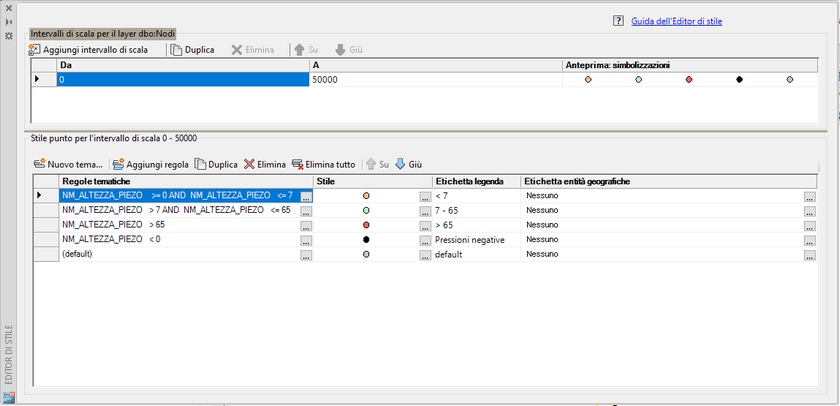Open style editor for '> 65' rule
The image size is (840, 406).
(x=425, y=226)
